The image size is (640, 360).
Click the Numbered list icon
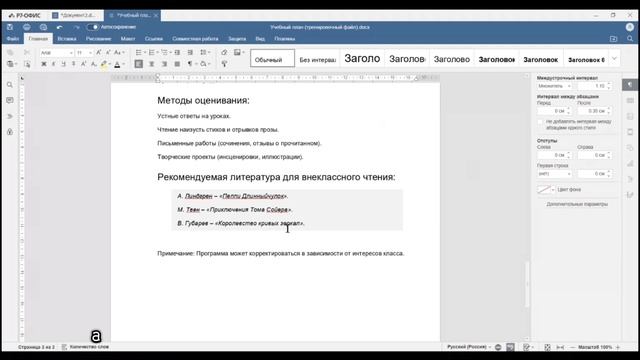pyautogui.click(x=152, y=53)
